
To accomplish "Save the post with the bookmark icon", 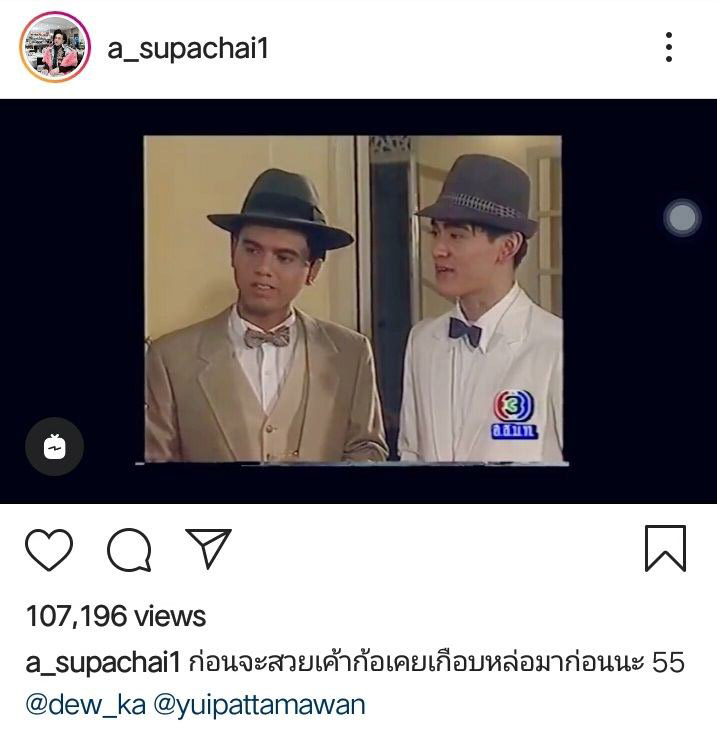I will tap(665, 548).
